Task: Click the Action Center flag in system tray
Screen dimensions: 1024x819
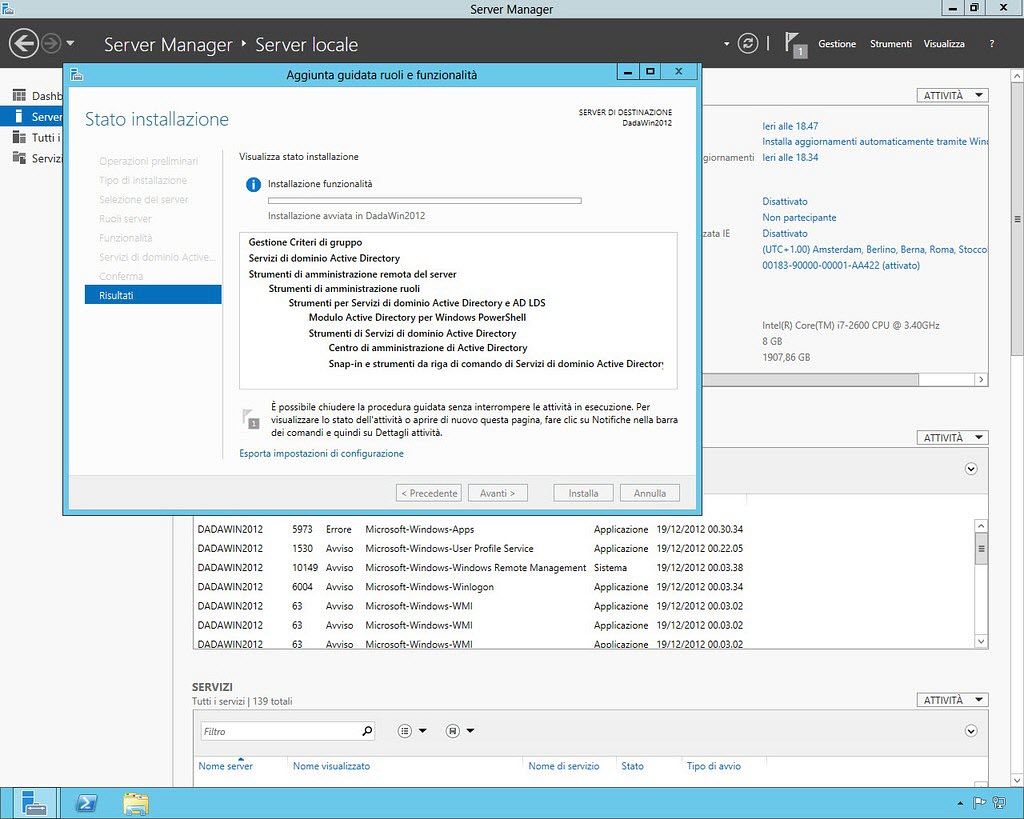Action: (x=980, y=803)
